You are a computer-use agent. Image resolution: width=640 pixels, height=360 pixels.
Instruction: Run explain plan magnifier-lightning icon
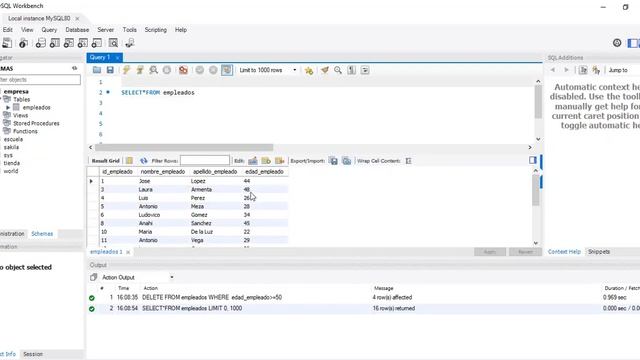(153, 70)
